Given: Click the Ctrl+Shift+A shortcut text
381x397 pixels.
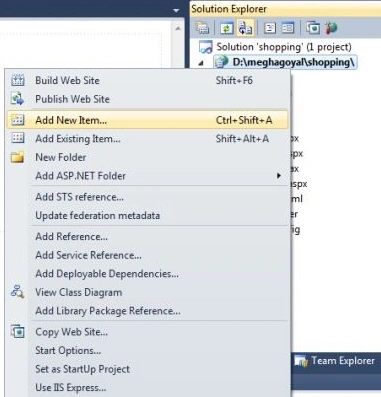Looking at the screenshot, I should pyautogui.click(x=244, y=120).
